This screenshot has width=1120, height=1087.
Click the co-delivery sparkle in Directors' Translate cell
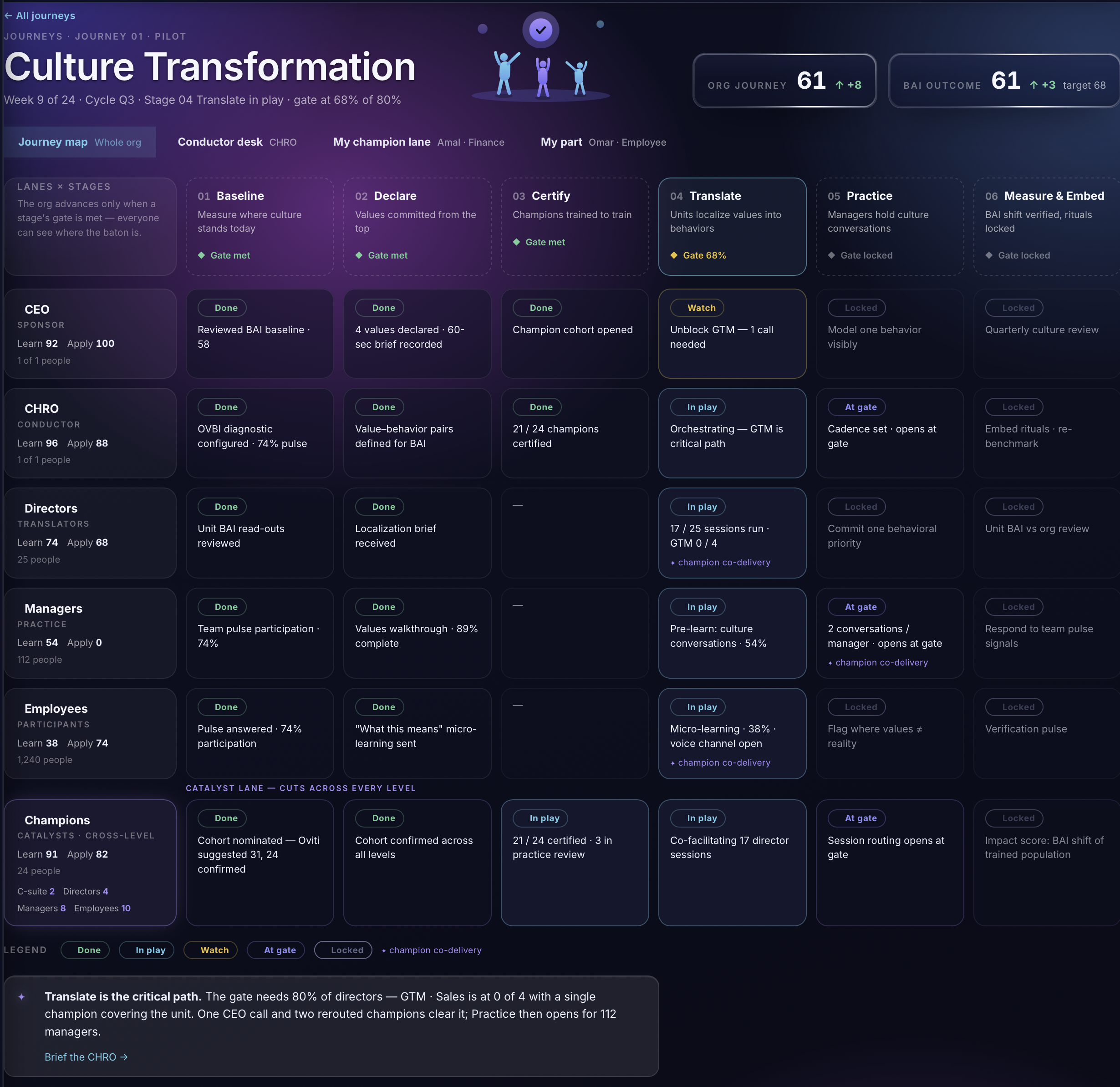pos(672,563)
